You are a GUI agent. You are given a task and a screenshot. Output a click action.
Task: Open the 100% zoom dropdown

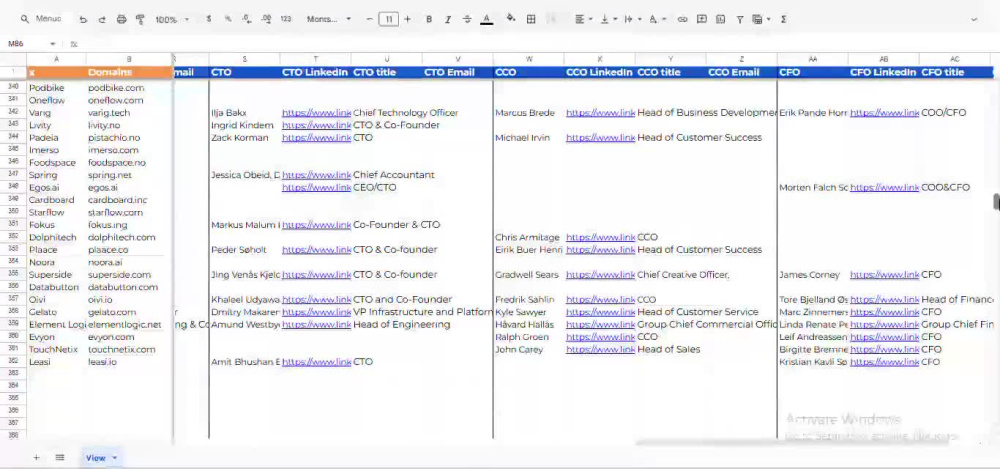[x=172, y=20]
